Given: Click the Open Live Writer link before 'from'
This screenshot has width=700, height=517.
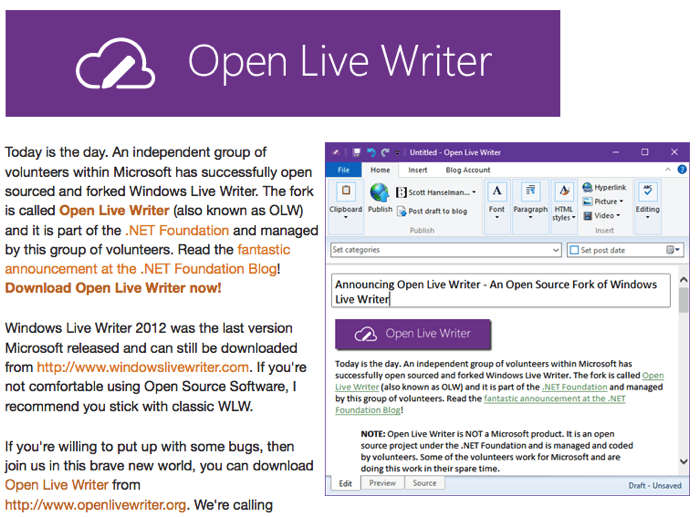Looking at the screenshot, I should coord(57,485).
